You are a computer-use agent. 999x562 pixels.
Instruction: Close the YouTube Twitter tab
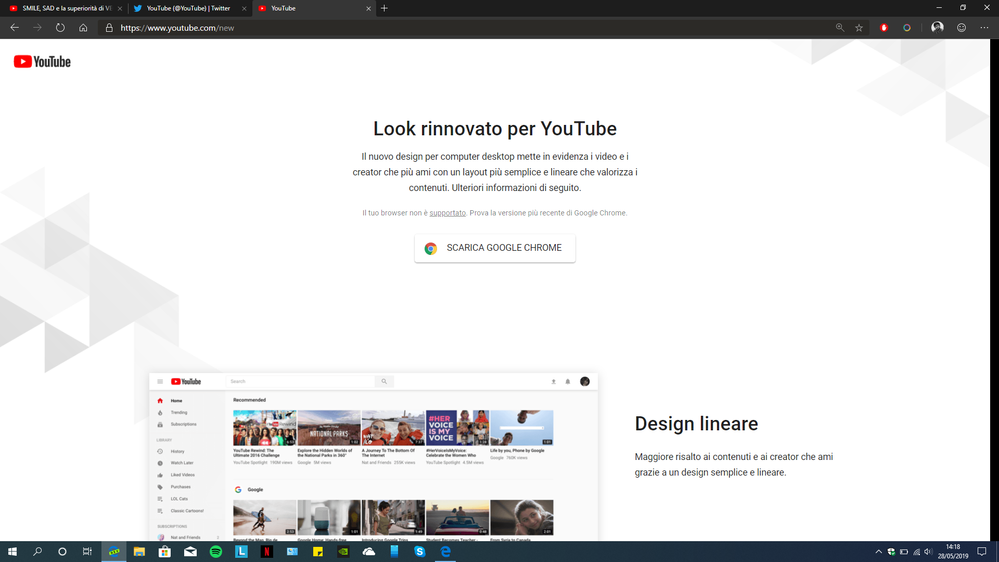(244, 8)
